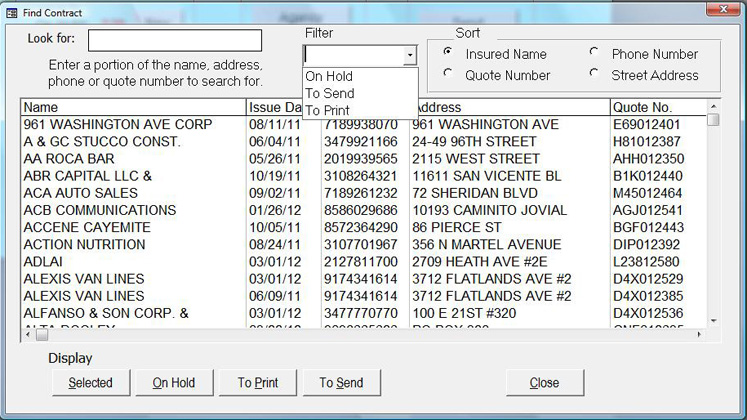Click address 72 SHERIDAN BLVD
The height and width of the screenshot is (420, 747).
pyautogui.click(x=475, y=193)
